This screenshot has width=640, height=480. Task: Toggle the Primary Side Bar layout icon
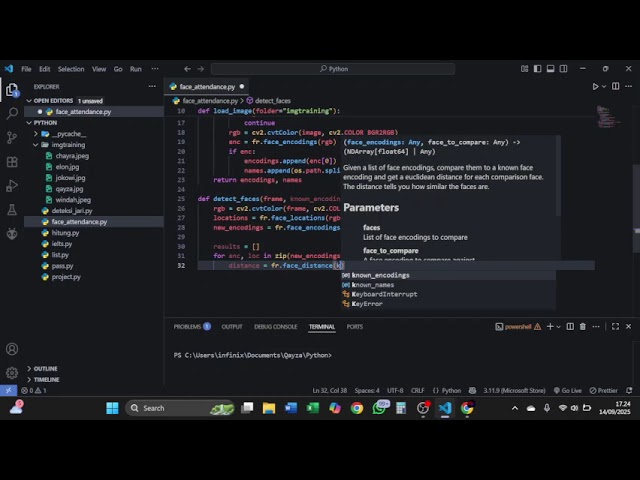538,69
